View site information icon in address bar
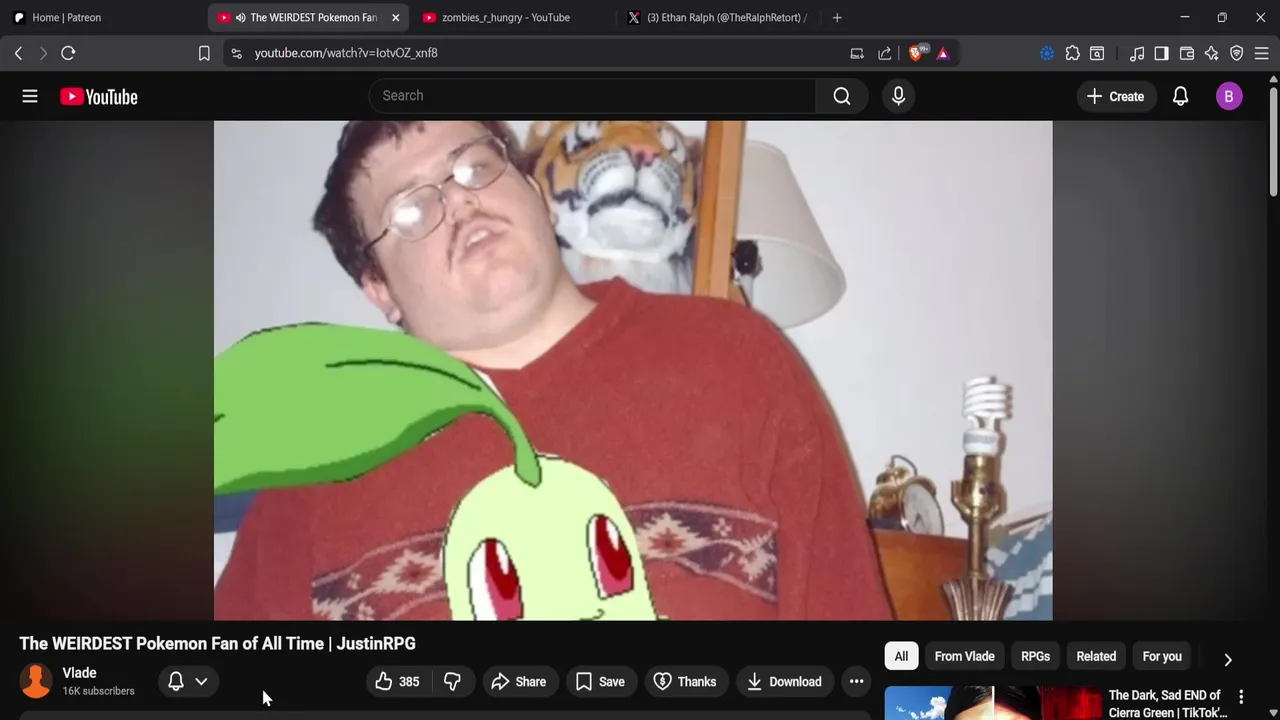This screenshot has width=1280, height=720. [x=236, y=53]
